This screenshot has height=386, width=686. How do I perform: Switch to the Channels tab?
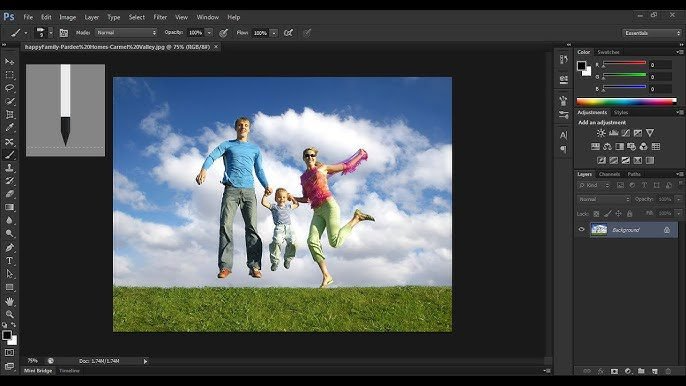point(609,174)
